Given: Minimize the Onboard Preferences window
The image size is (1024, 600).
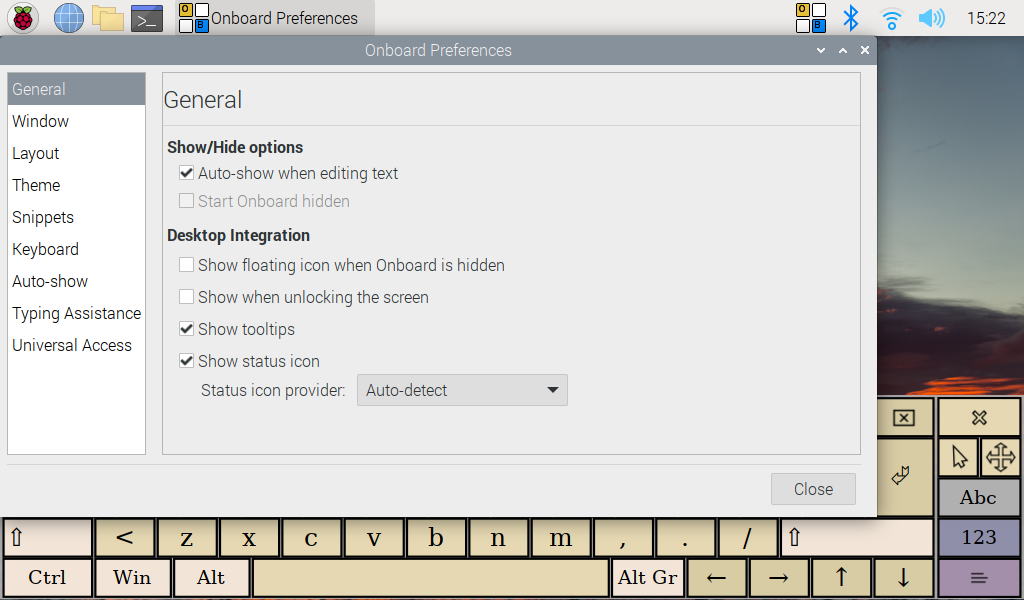Looking at the screenshot, I should pos(821,50).
